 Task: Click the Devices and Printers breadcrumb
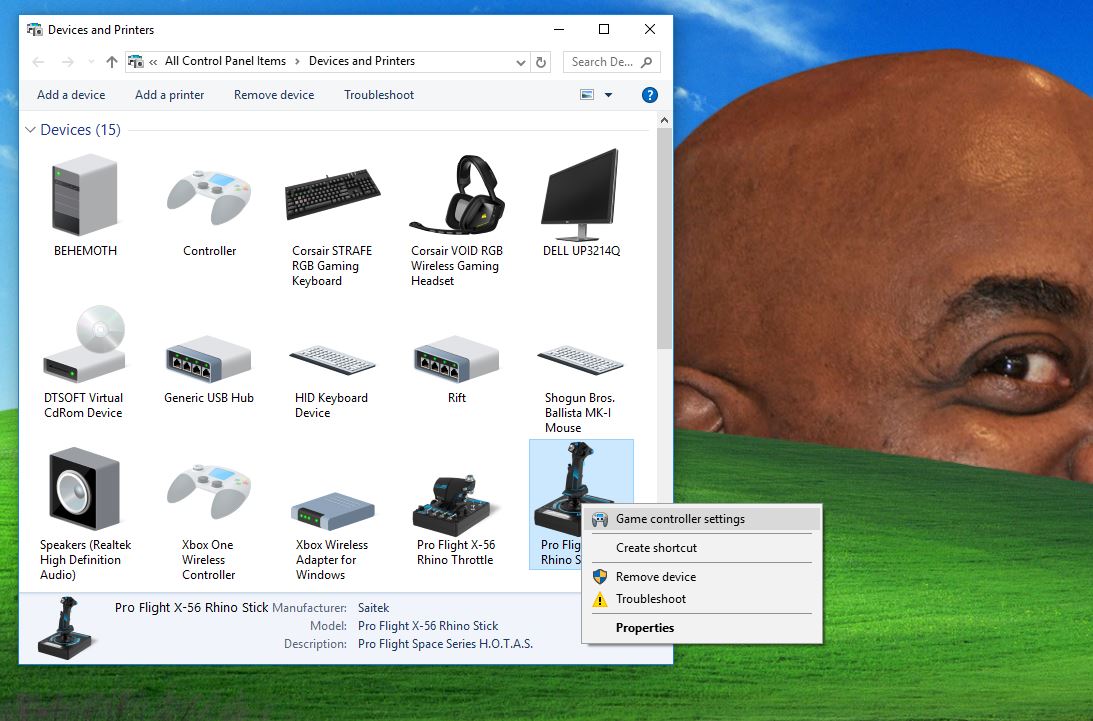pyautogui.click(x=362, y=61)
